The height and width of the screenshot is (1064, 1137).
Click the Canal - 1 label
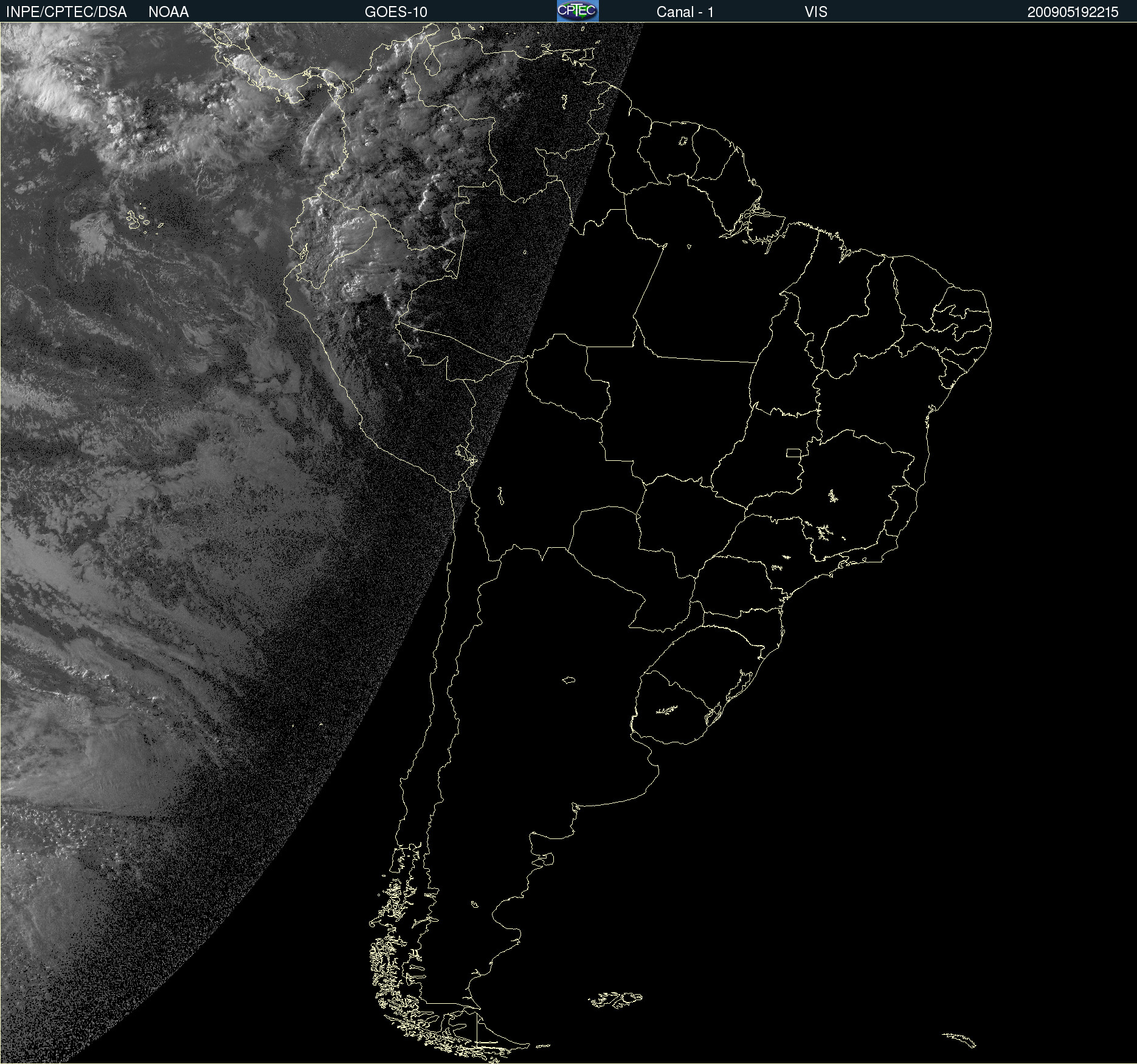click(x=685, y=12)
